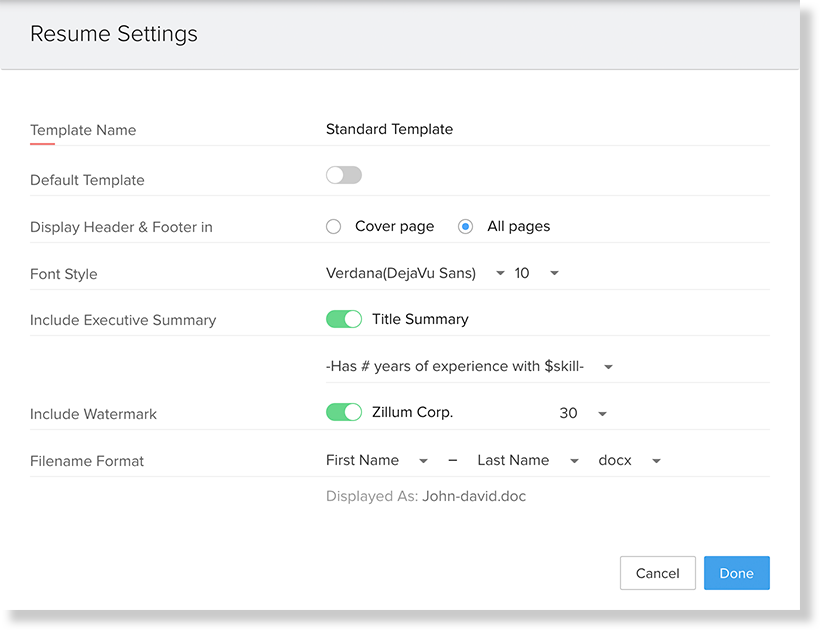Disable the Include Executive Summary toggle
This screenshot has height=630, width=820.
pos(343,320)
